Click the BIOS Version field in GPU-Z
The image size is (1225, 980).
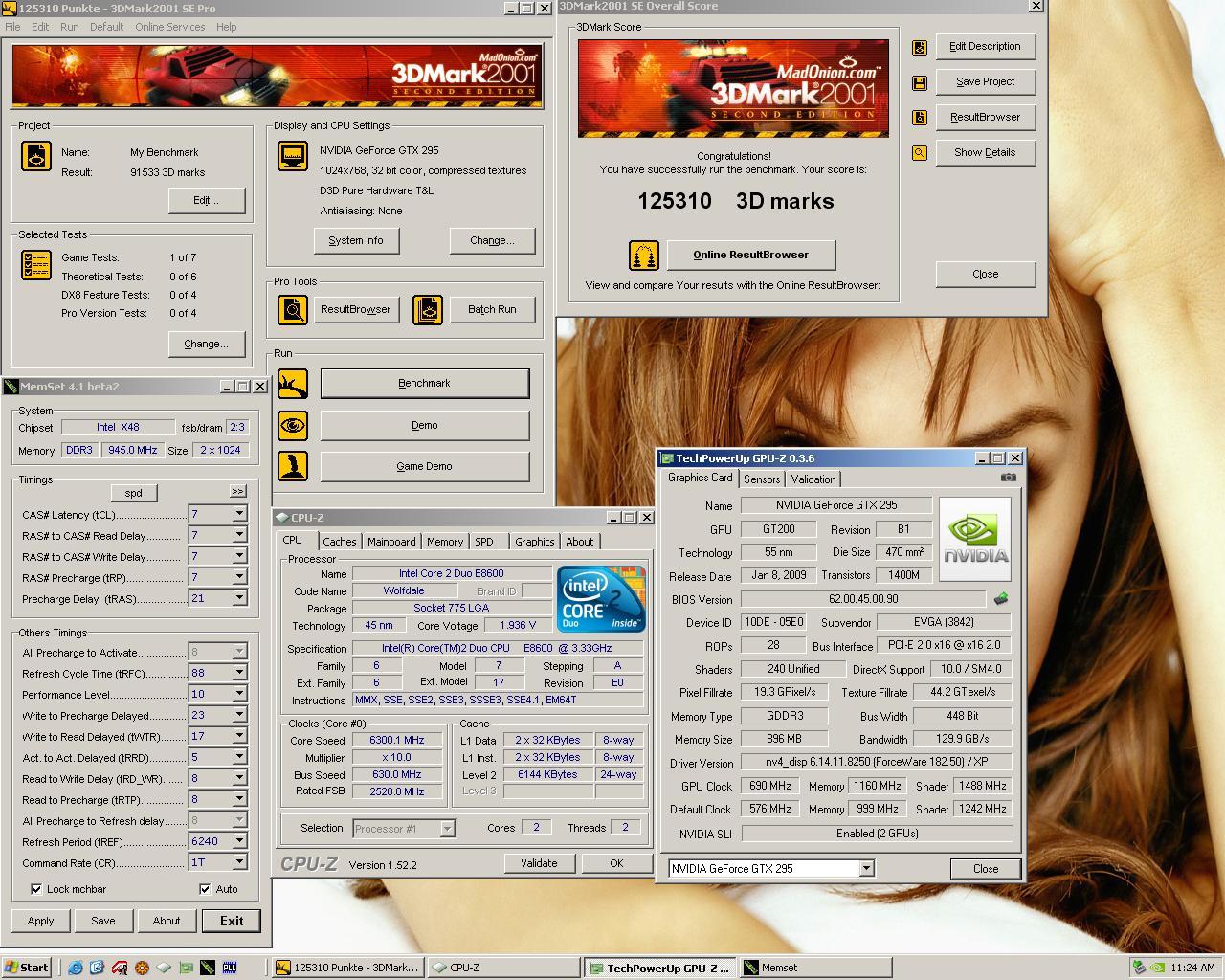tap(862, 599)
